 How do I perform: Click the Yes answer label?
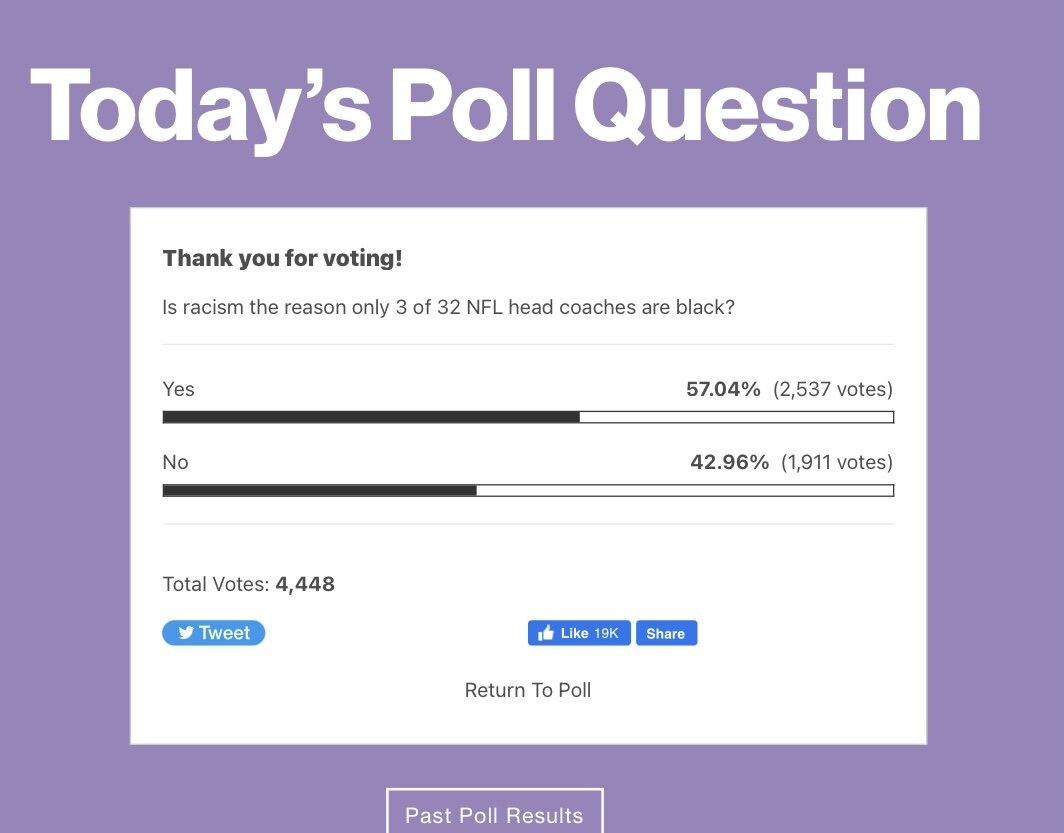point(179,389)
